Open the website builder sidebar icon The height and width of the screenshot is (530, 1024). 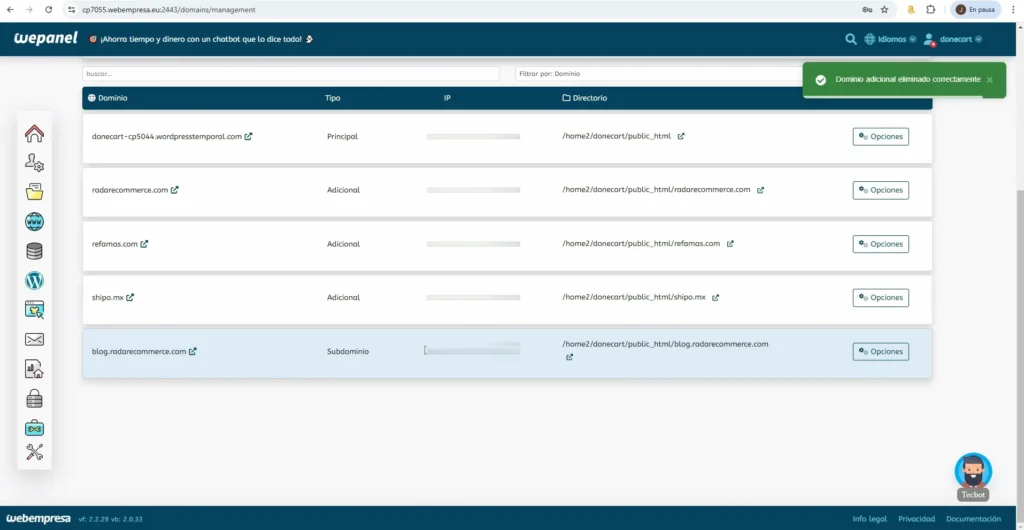click(x=35, y=310)
